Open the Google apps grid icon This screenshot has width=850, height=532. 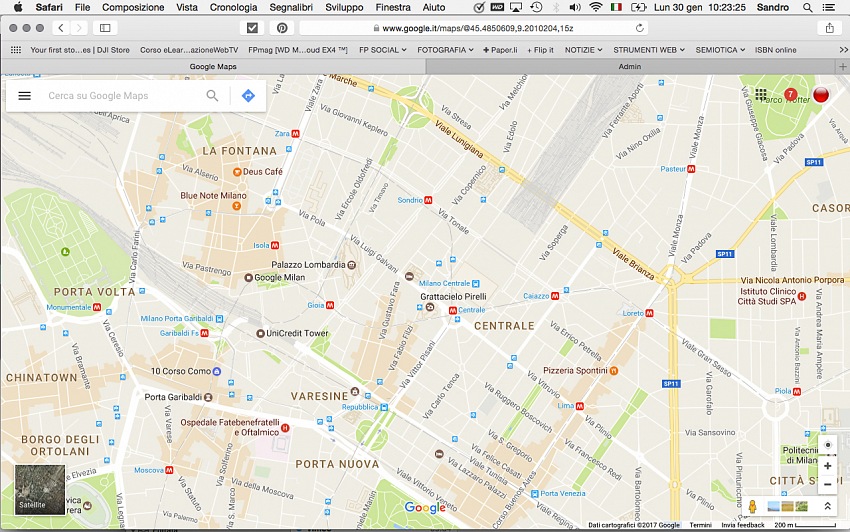coord(761,94)
